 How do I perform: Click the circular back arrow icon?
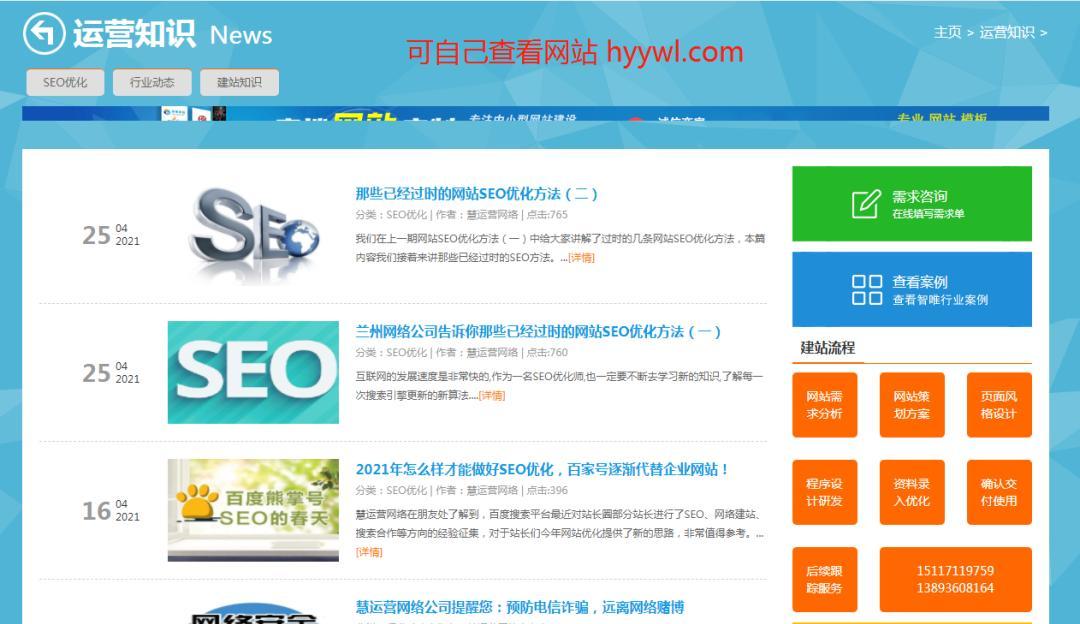44,33
